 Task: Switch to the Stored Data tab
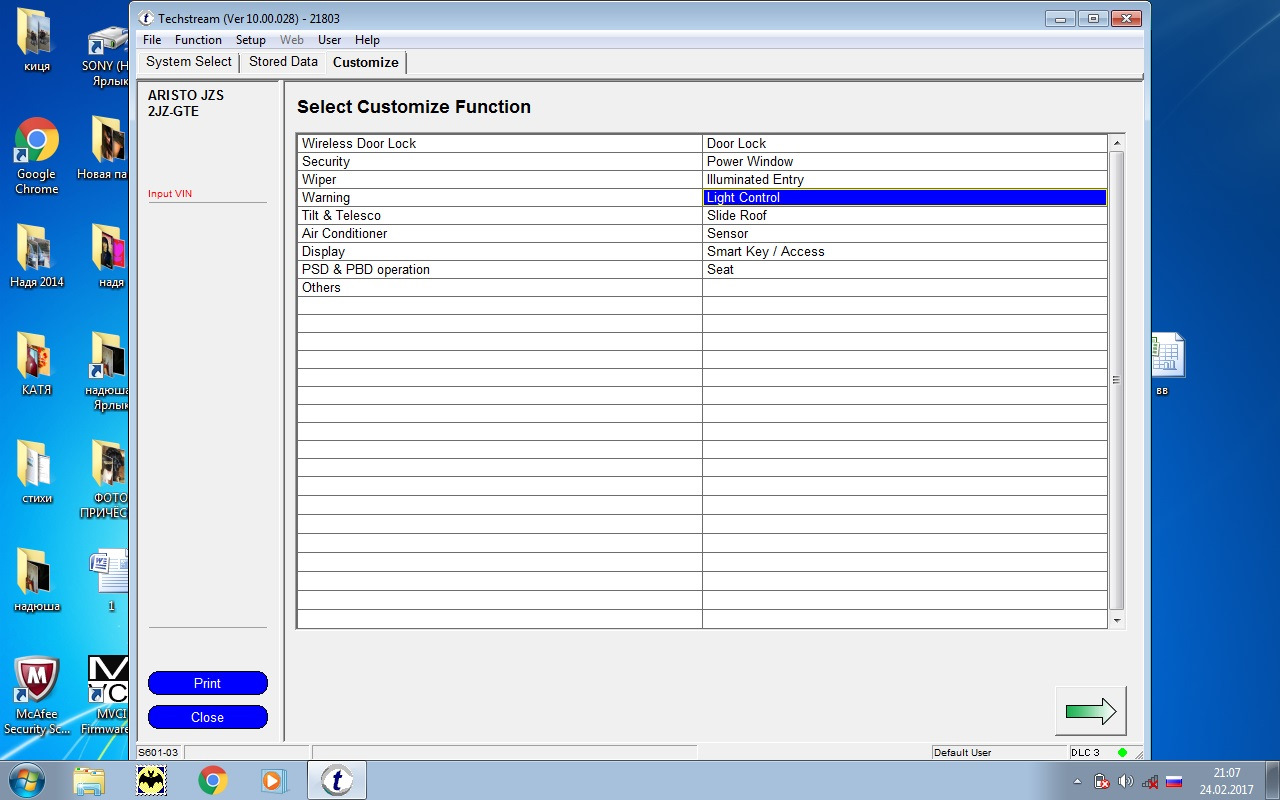click(283, 62)
